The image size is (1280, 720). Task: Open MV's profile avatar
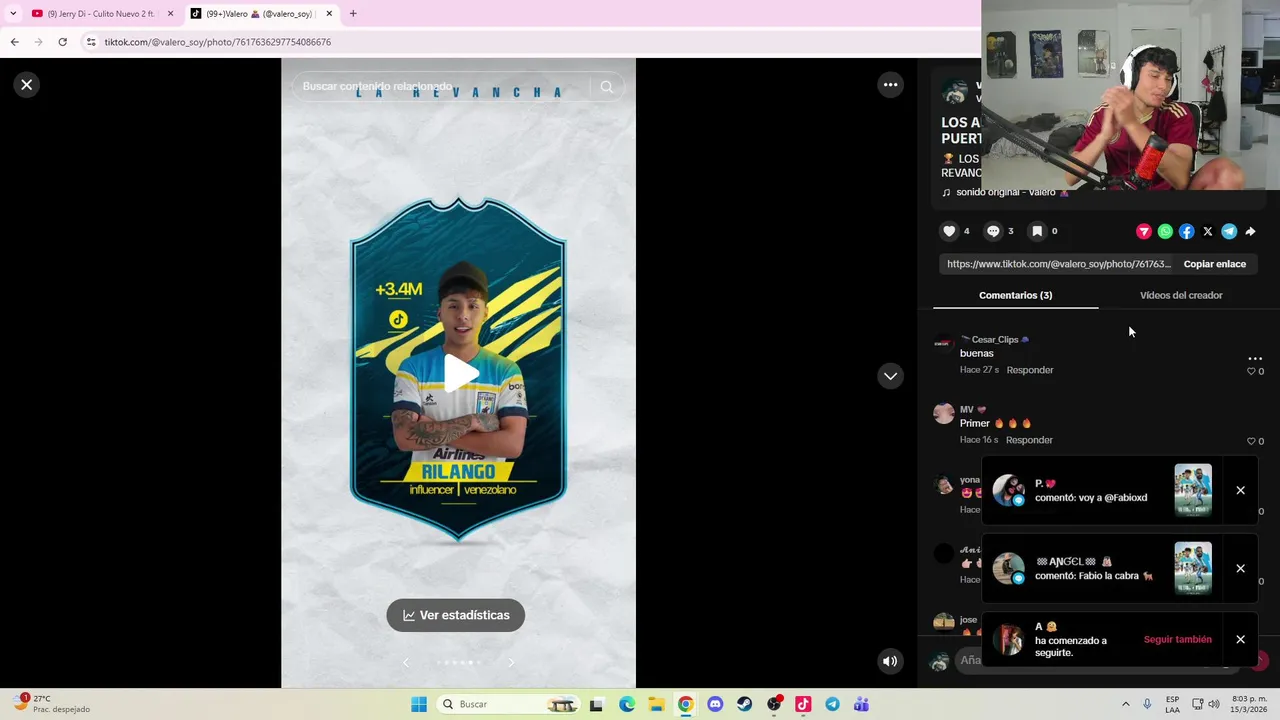pyautogui.click(x=943, y=414)
